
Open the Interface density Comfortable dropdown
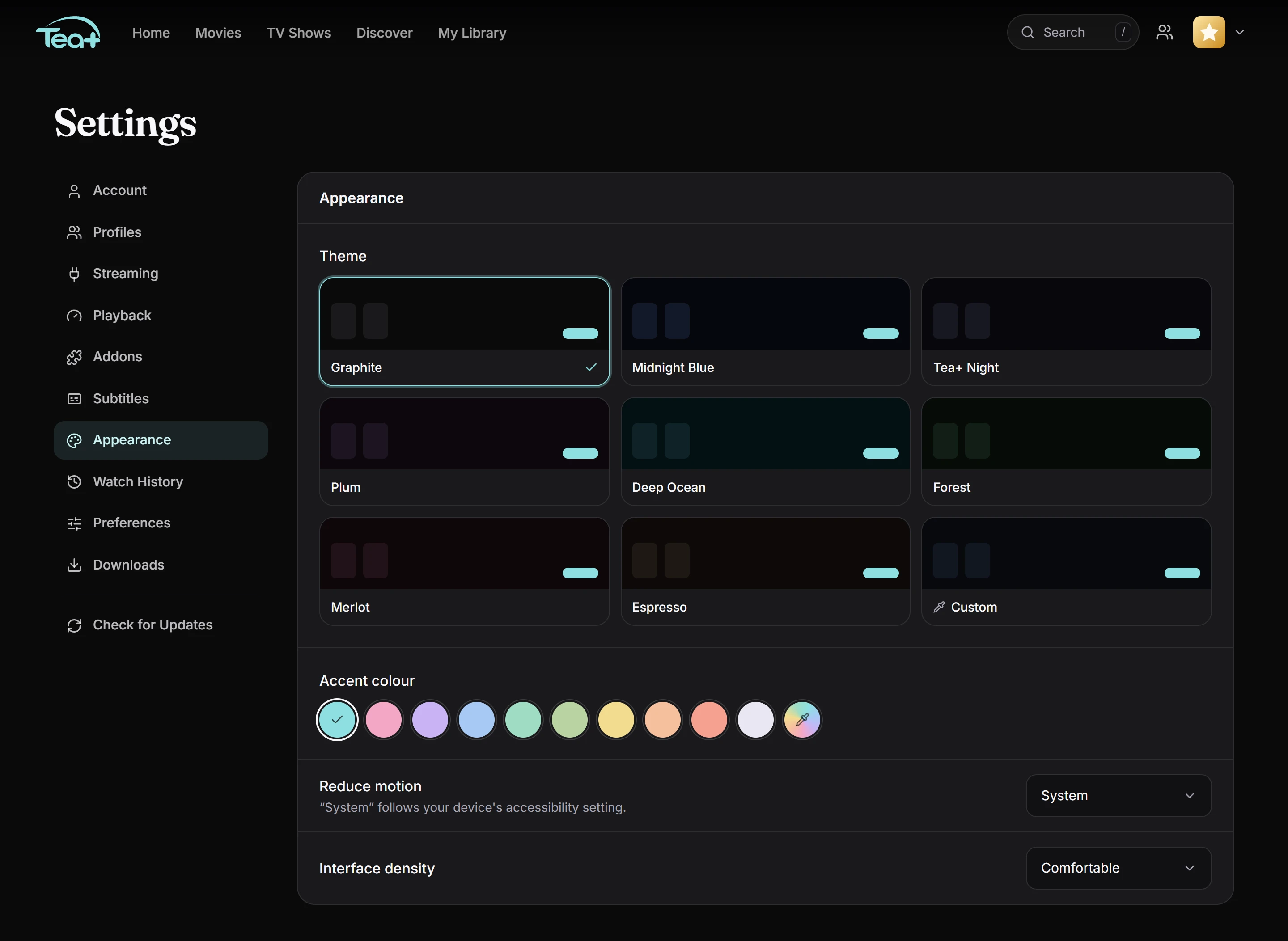tap(1118, 868)
